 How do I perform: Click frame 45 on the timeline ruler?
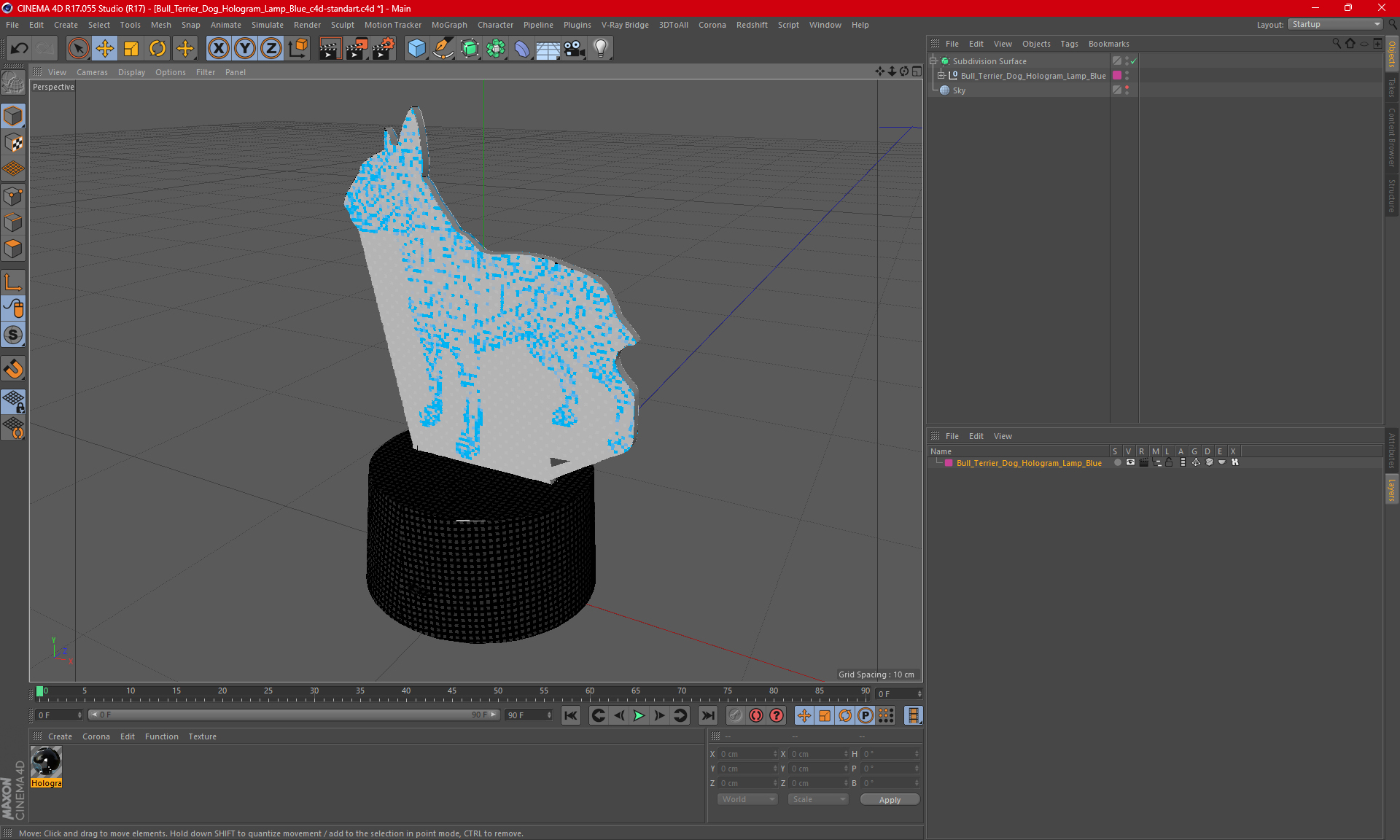click(x=452, y=691)
